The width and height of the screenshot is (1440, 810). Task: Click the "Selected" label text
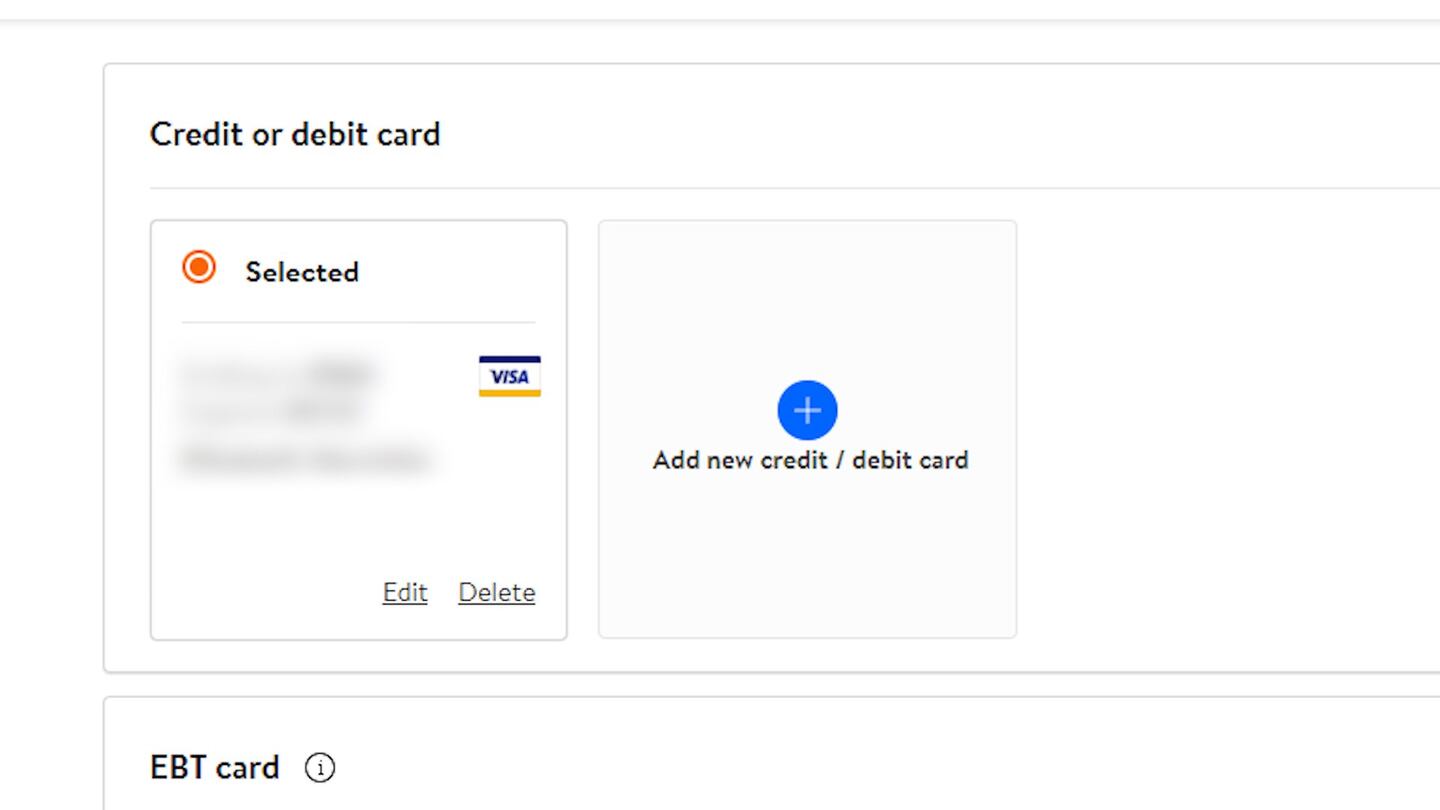tap(302, 272)
